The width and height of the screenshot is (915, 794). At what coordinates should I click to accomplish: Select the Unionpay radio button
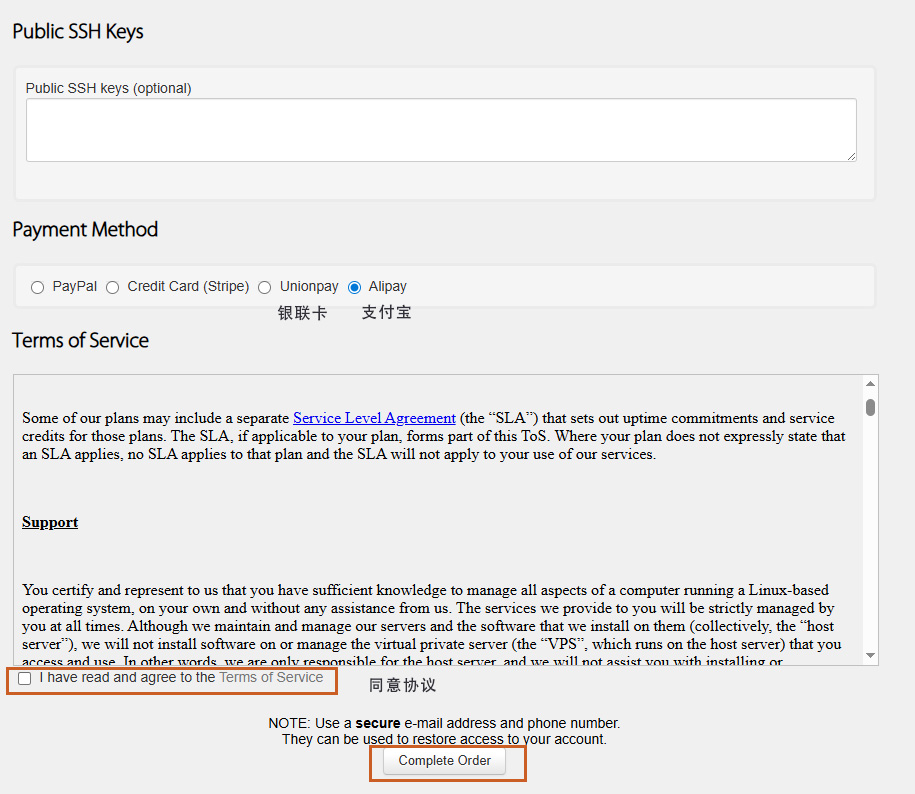click(x=265, y=287)
